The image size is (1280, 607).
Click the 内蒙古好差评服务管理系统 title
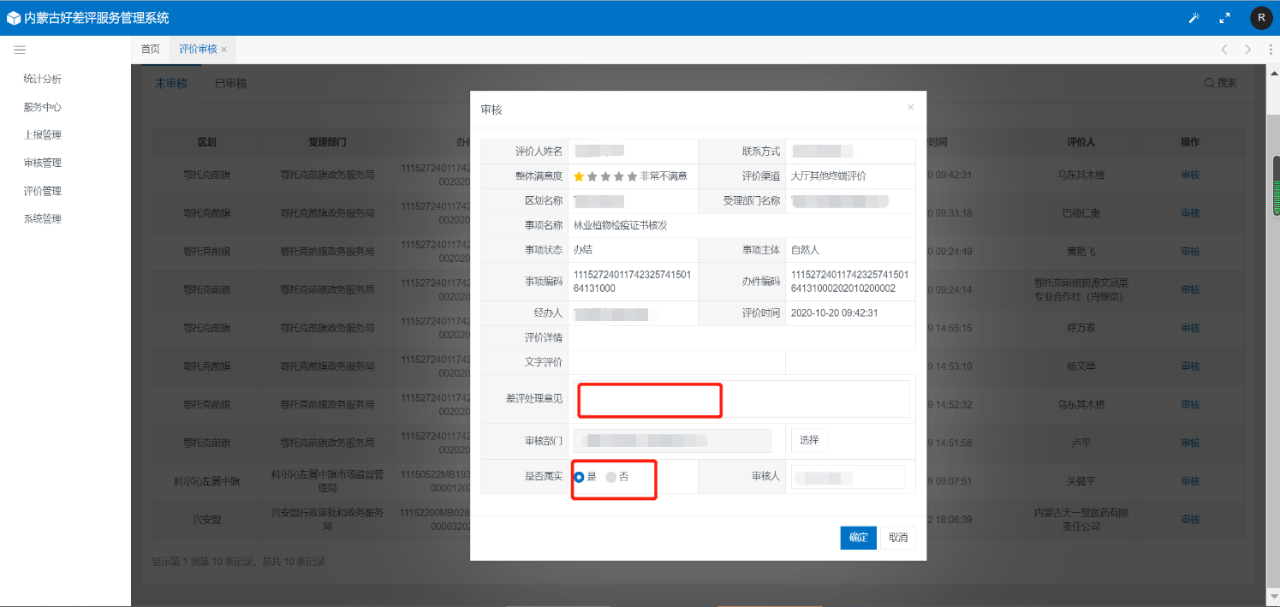[96, 18]
